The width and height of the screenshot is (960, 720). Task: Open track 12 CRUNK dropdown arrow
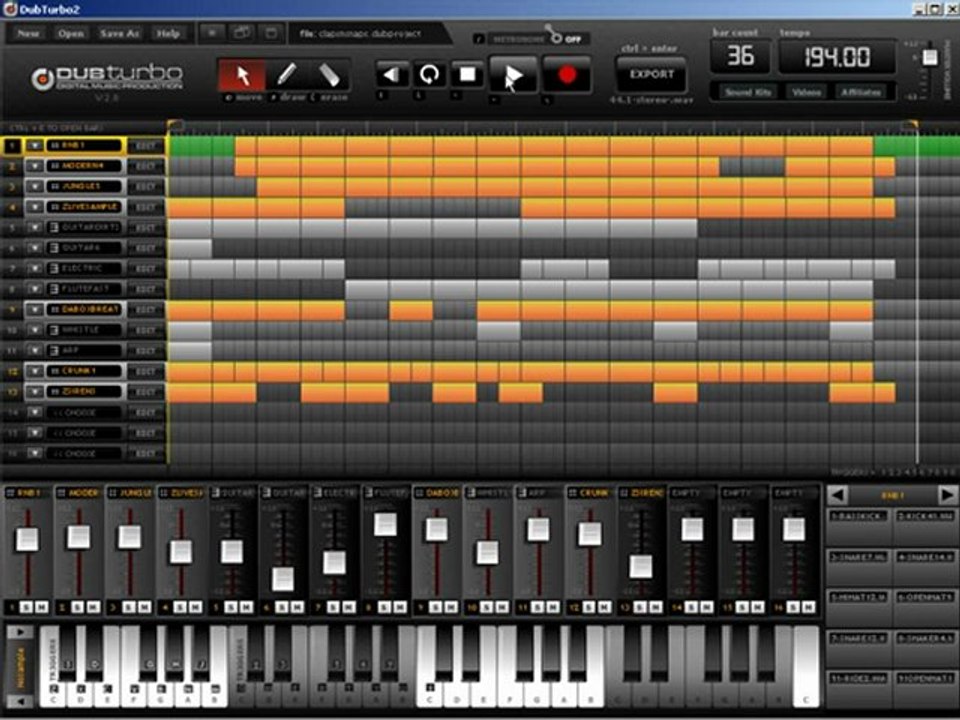(35, 372)
